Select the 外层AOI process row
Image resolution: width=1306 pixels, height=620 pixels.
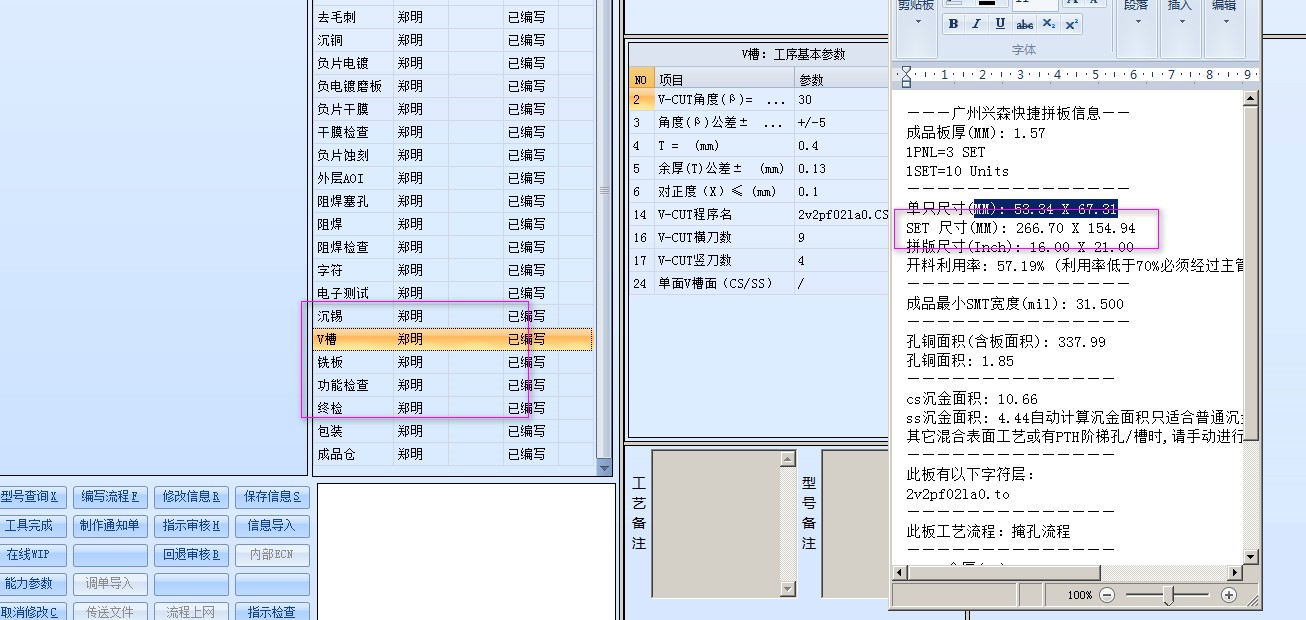point(453,178)
